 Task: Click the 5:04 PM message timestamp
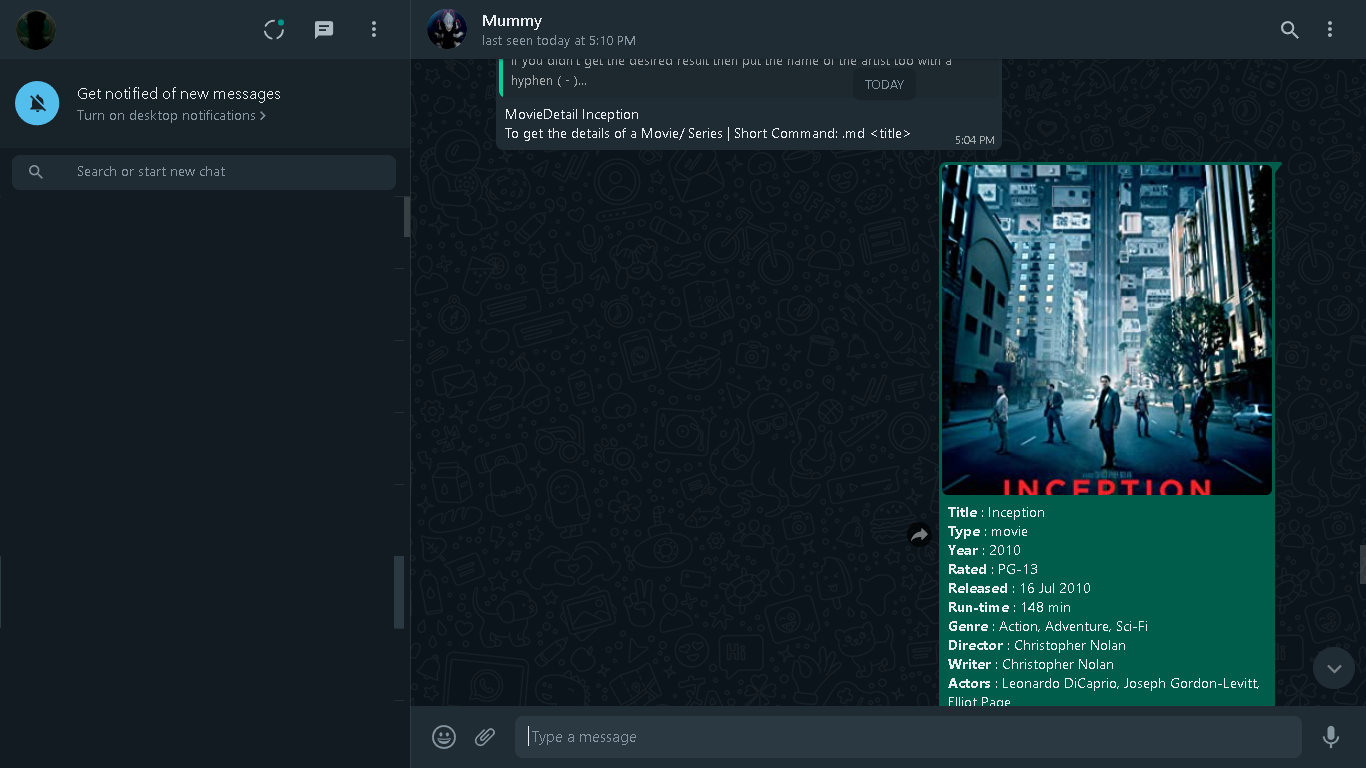(x=975, y=140)
